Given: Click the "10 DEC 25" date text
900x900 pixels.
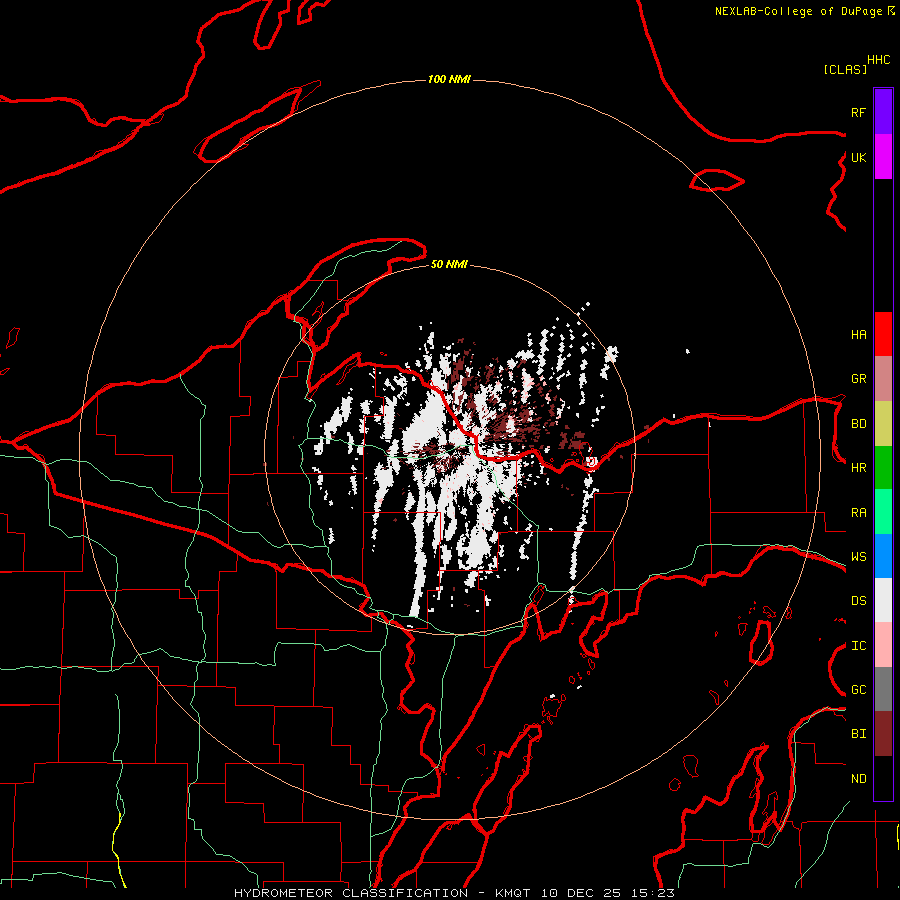Looking at the screenshot, I should point(581,893).
